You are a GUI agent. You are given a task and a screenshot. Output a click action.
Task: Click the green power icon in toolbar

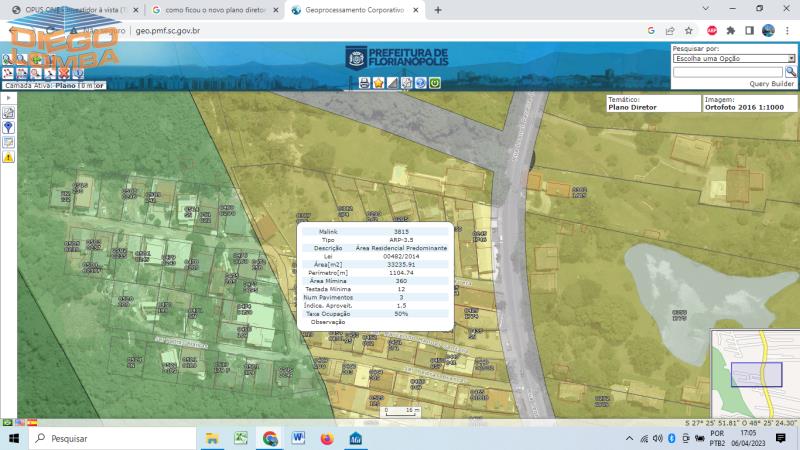pos(435,83)
